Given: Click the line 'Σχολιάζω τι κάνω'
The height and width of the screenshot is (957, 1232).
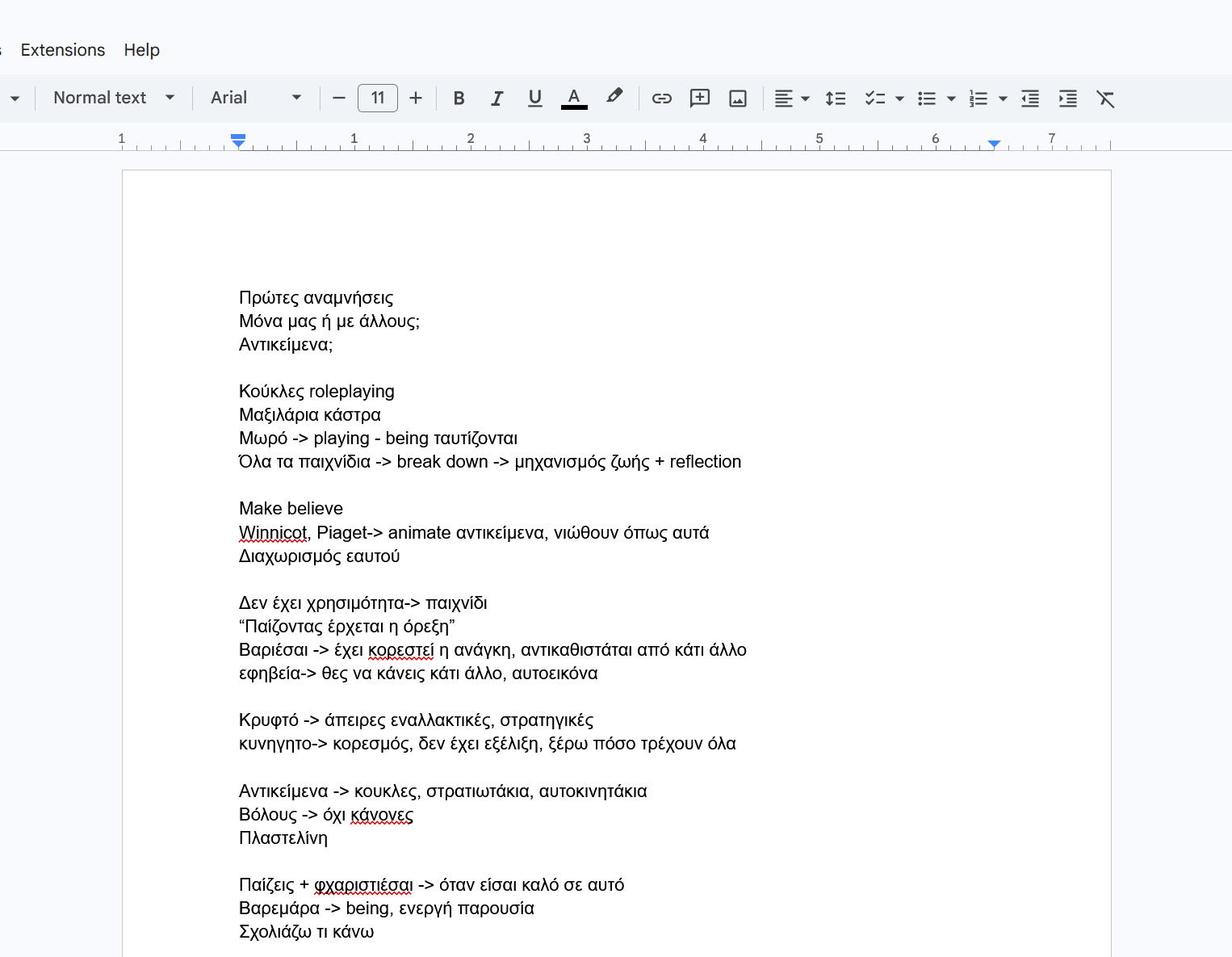Looking at the screenshot, I should [307, 932].
